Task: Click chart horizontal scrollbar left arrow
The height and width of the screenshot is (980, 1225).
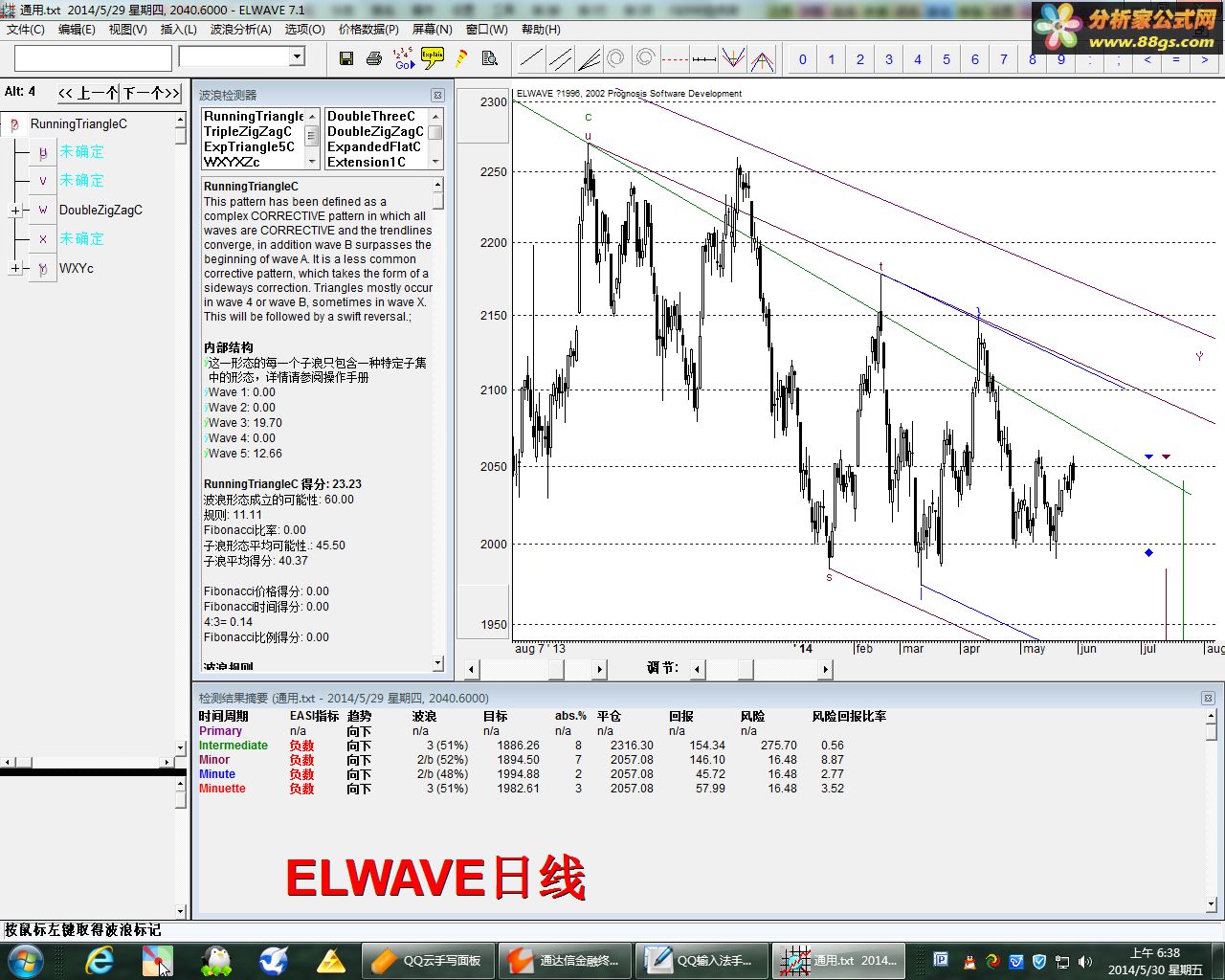Action: (472, 669)
